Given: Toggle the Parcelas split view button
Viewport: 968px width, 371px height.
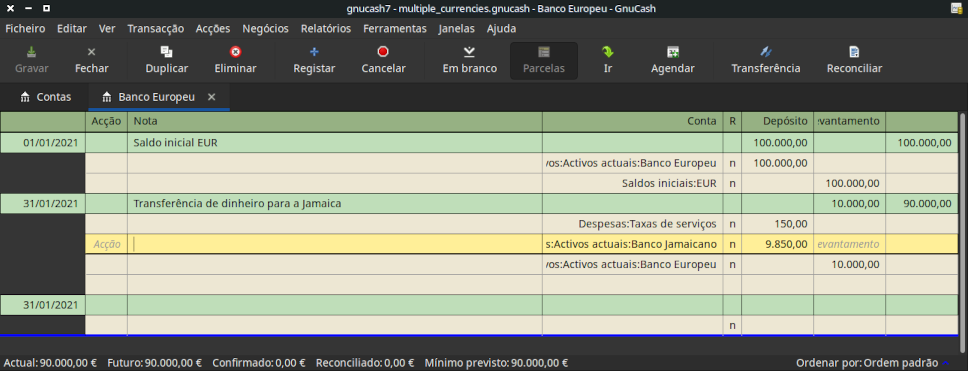Looking at the screenshot, I should (x=544, y=60).
